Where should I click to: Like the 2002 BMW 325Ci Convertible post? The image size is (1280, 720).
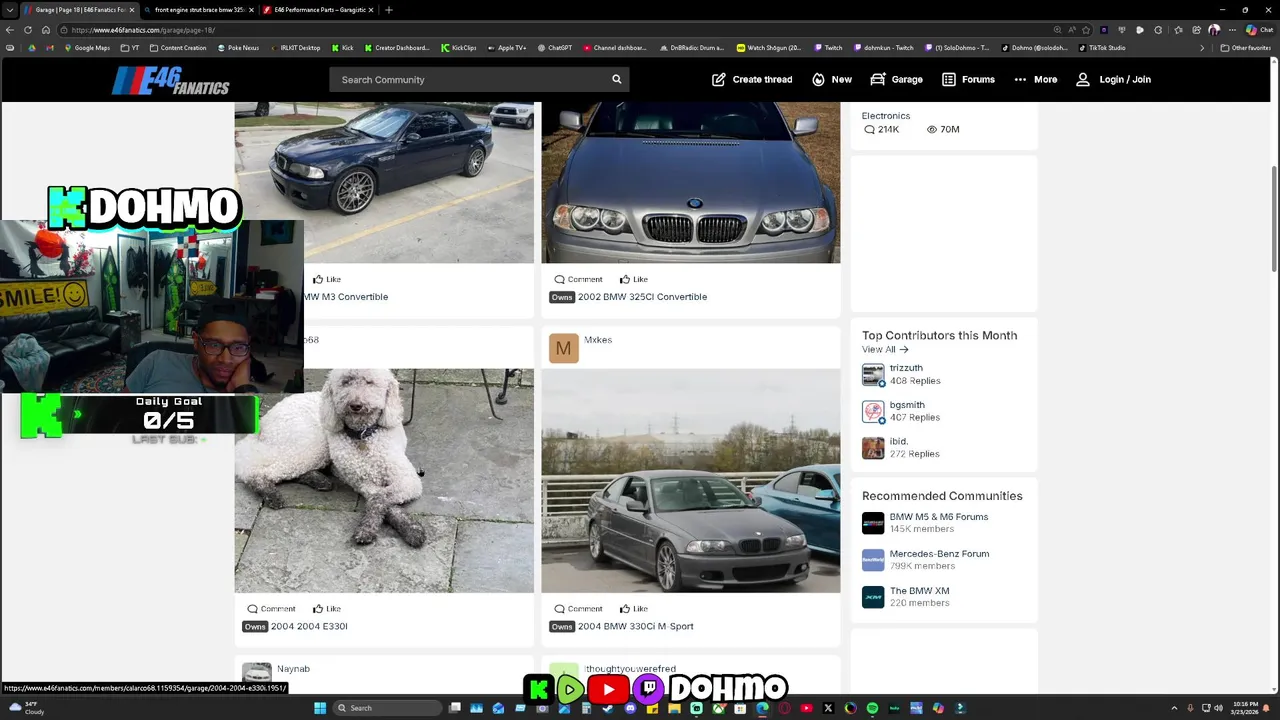click(633, 279)
